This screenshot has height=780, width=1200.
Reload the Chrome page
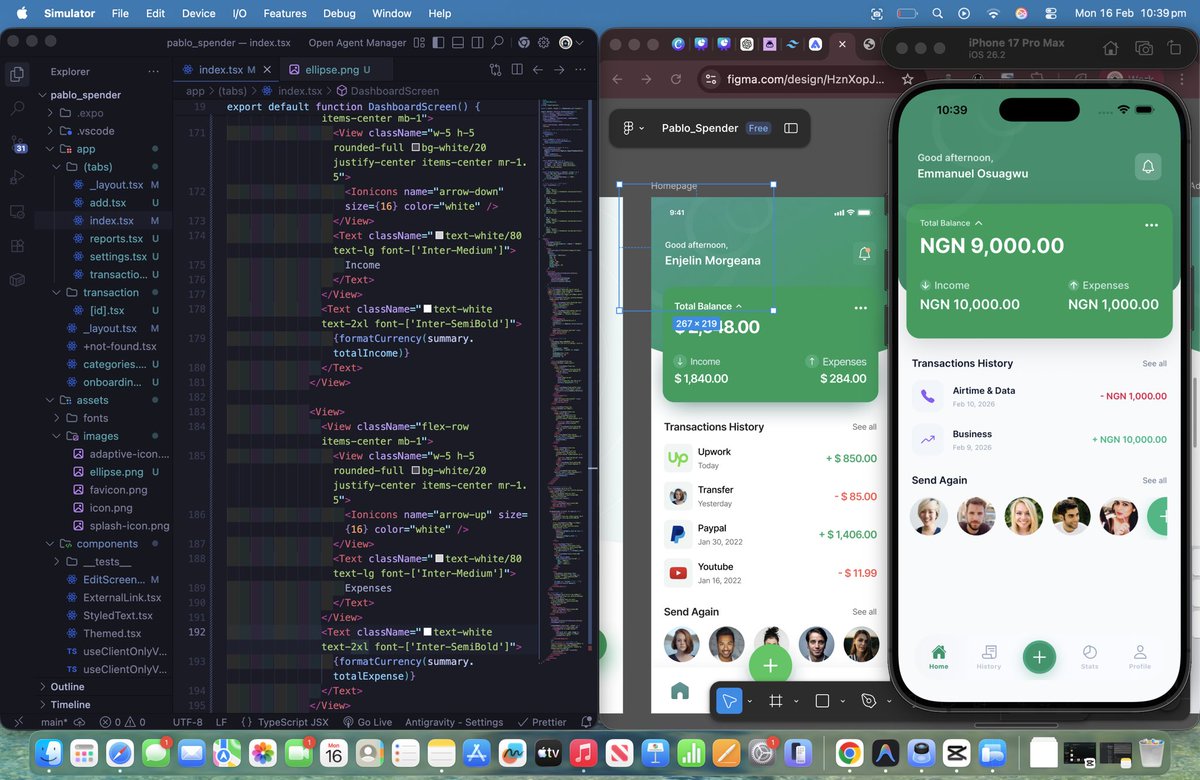677,79
